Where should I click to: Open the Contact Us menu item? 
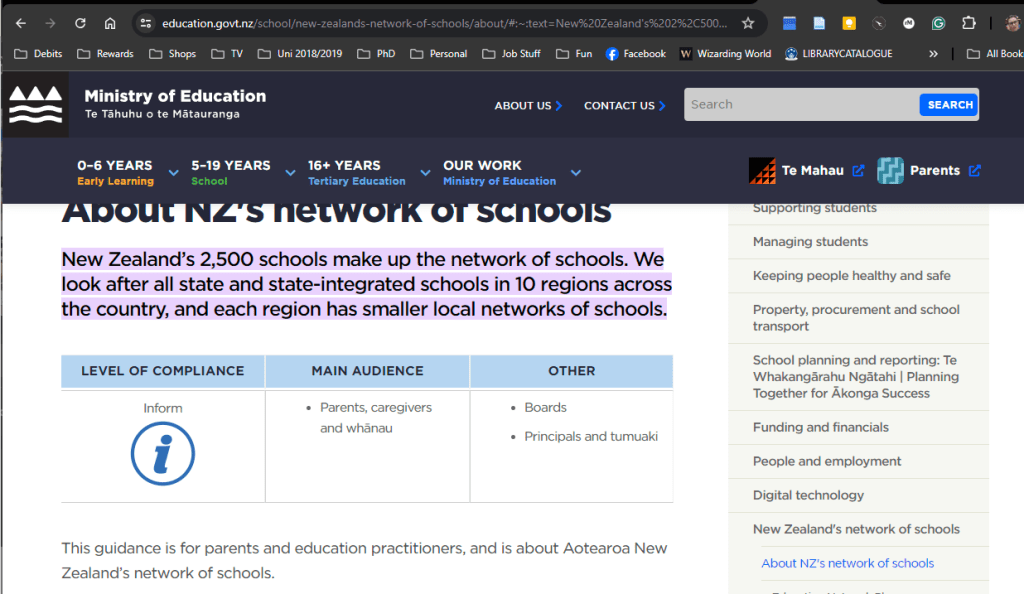point(624,105)
